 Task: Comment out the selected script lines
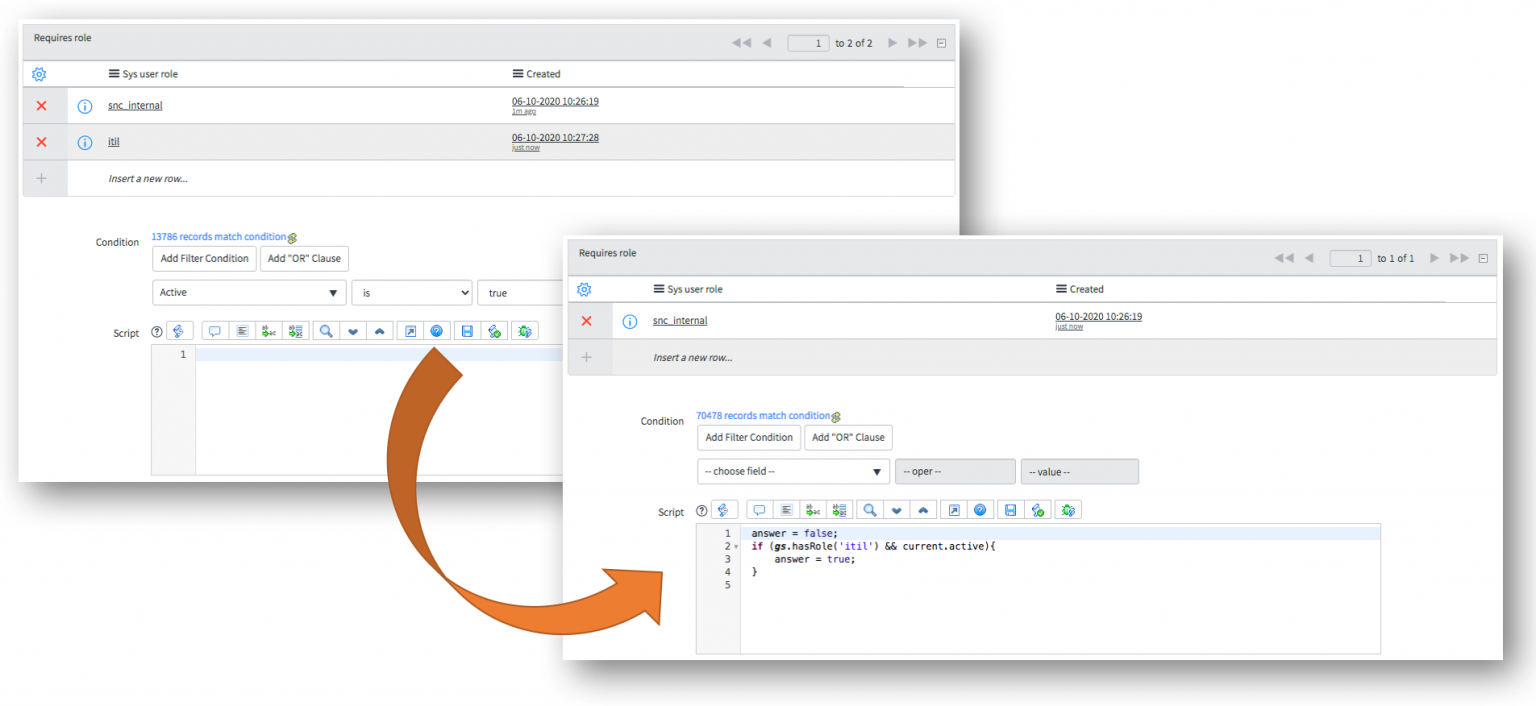759,509
